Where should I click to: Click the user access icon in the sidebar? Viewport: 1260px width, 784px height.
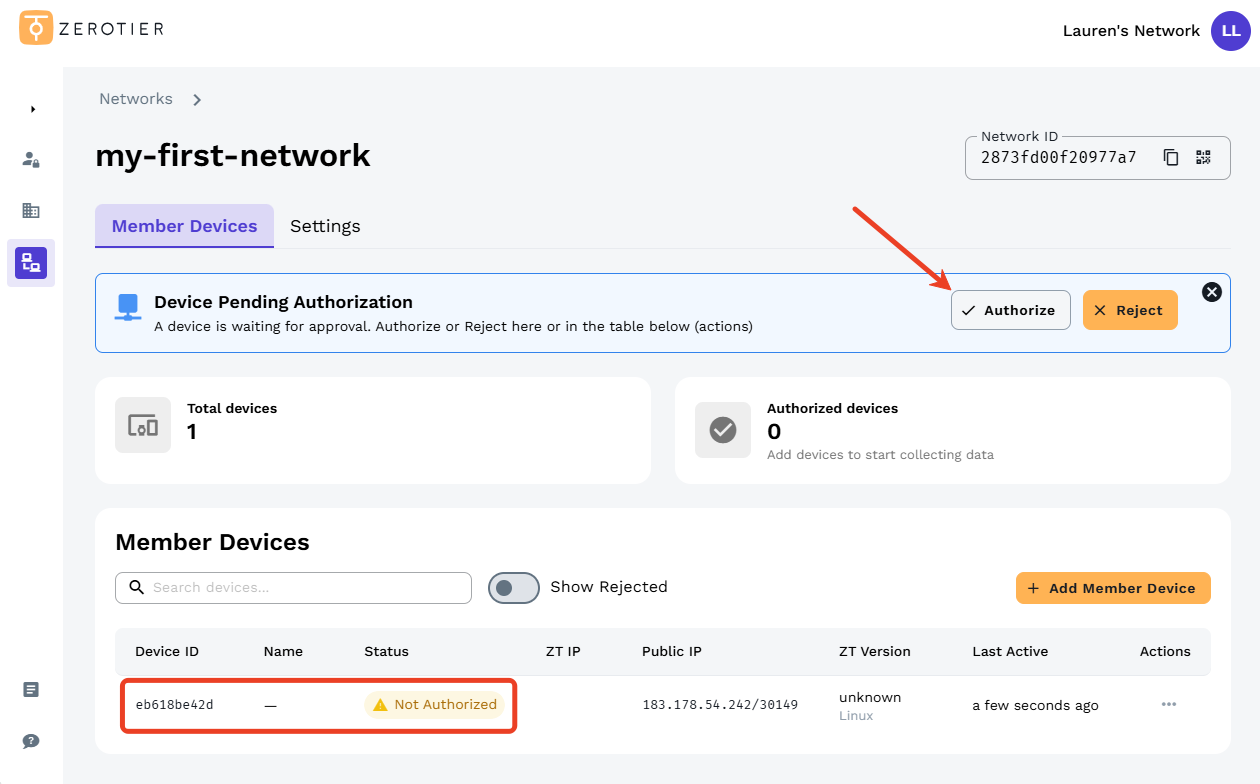[x=30, y=159]
